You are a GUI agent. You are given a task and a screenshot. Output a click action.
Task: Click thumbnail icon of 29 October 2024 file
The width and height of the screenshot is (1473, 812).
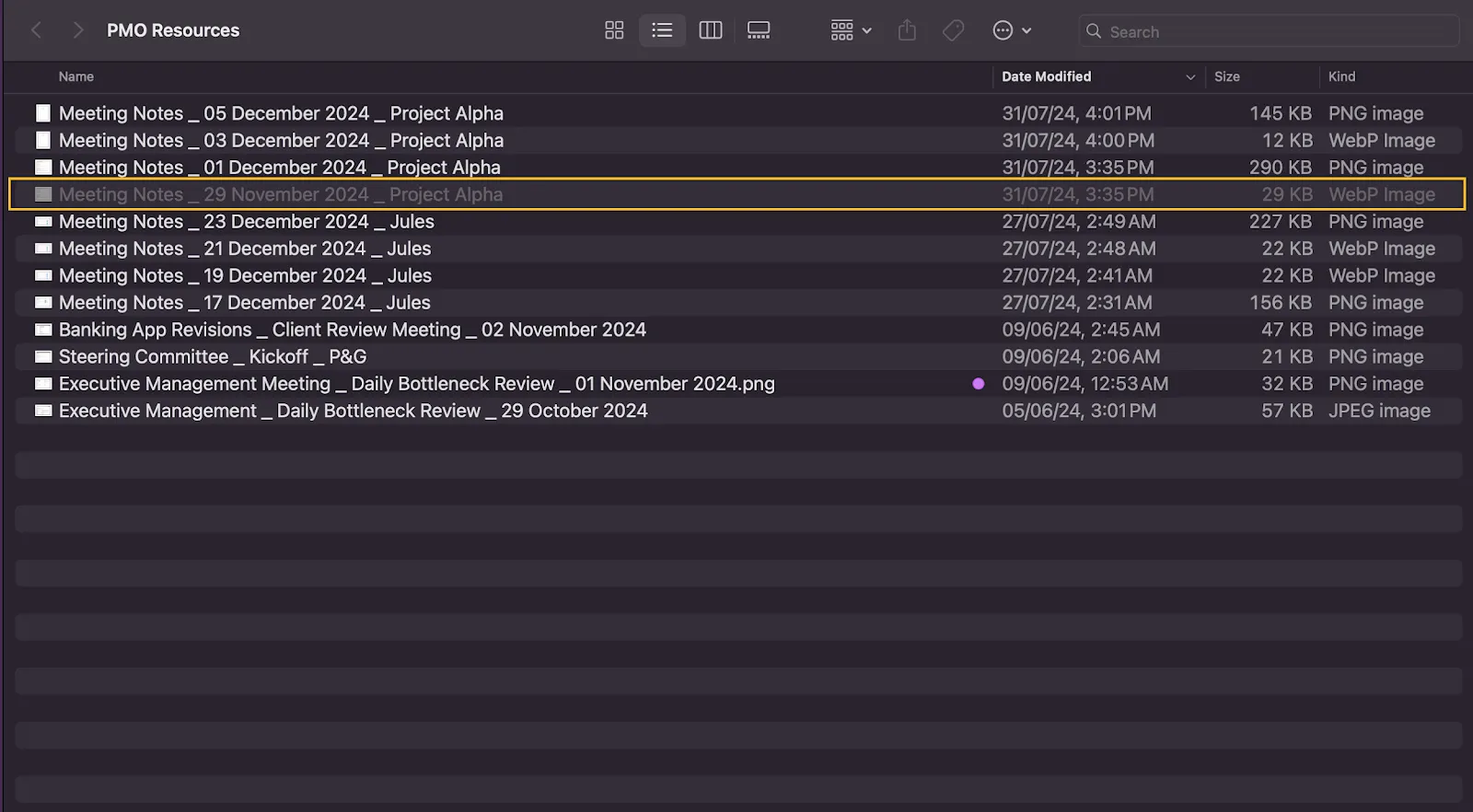click(x=42, y=411)
